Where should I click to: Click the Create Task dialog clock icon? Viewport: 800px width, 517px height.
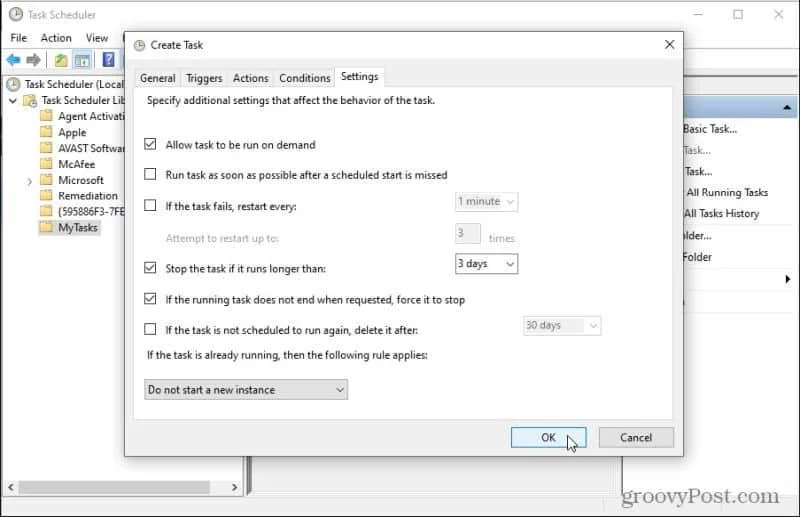point(139,45)
